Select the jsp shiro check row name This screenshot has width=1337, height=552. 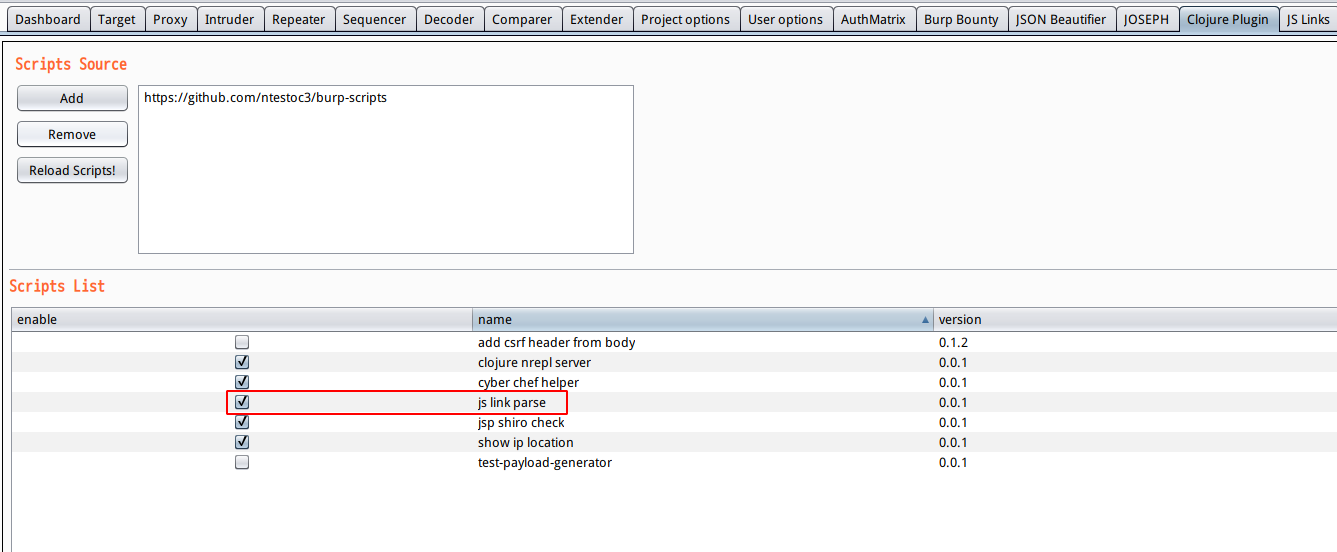click(x=521, y=422)
